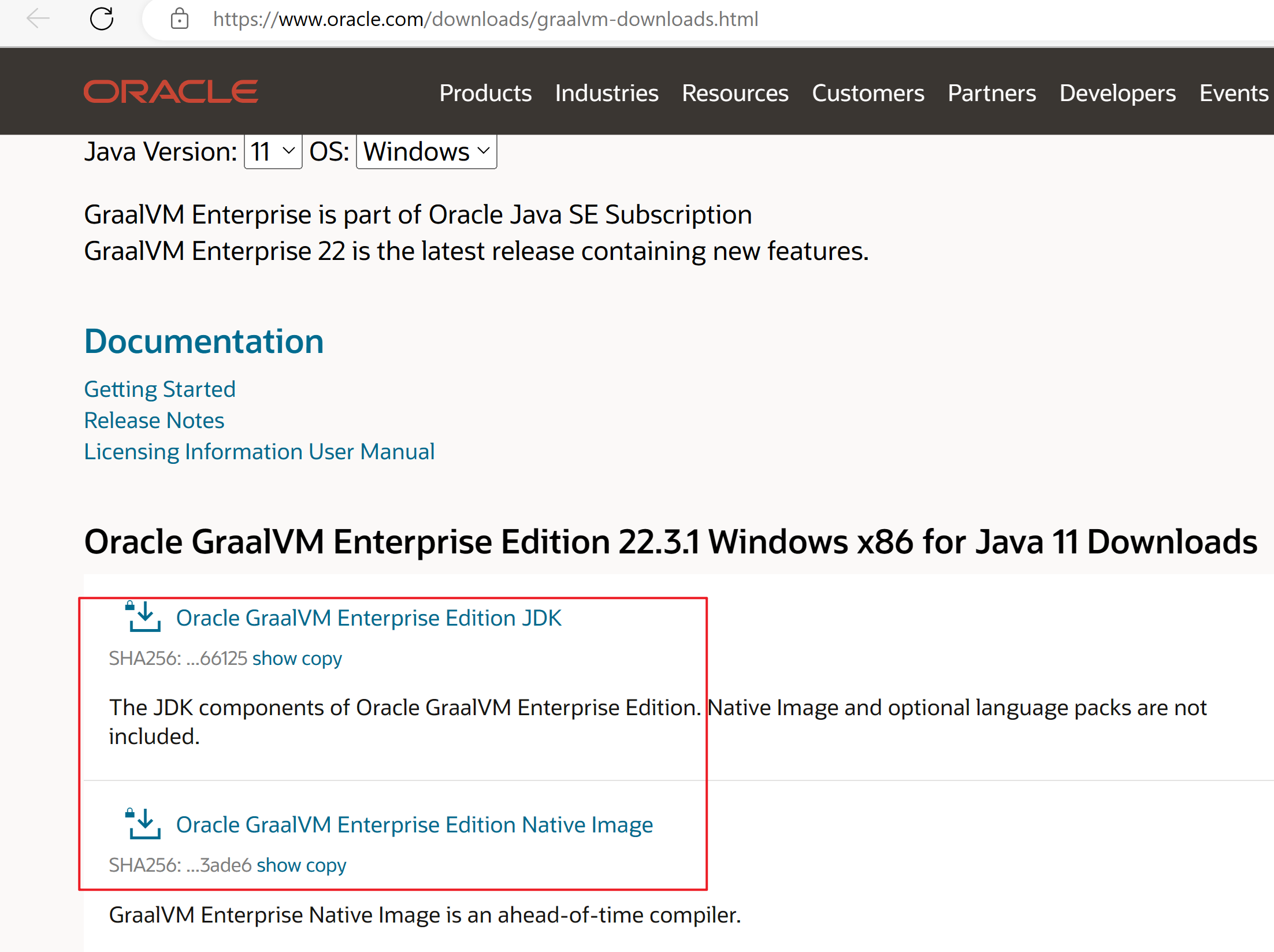Open Licensing Information User Manual
Viewport: 1274px width, 952px height.
[259, 452]
